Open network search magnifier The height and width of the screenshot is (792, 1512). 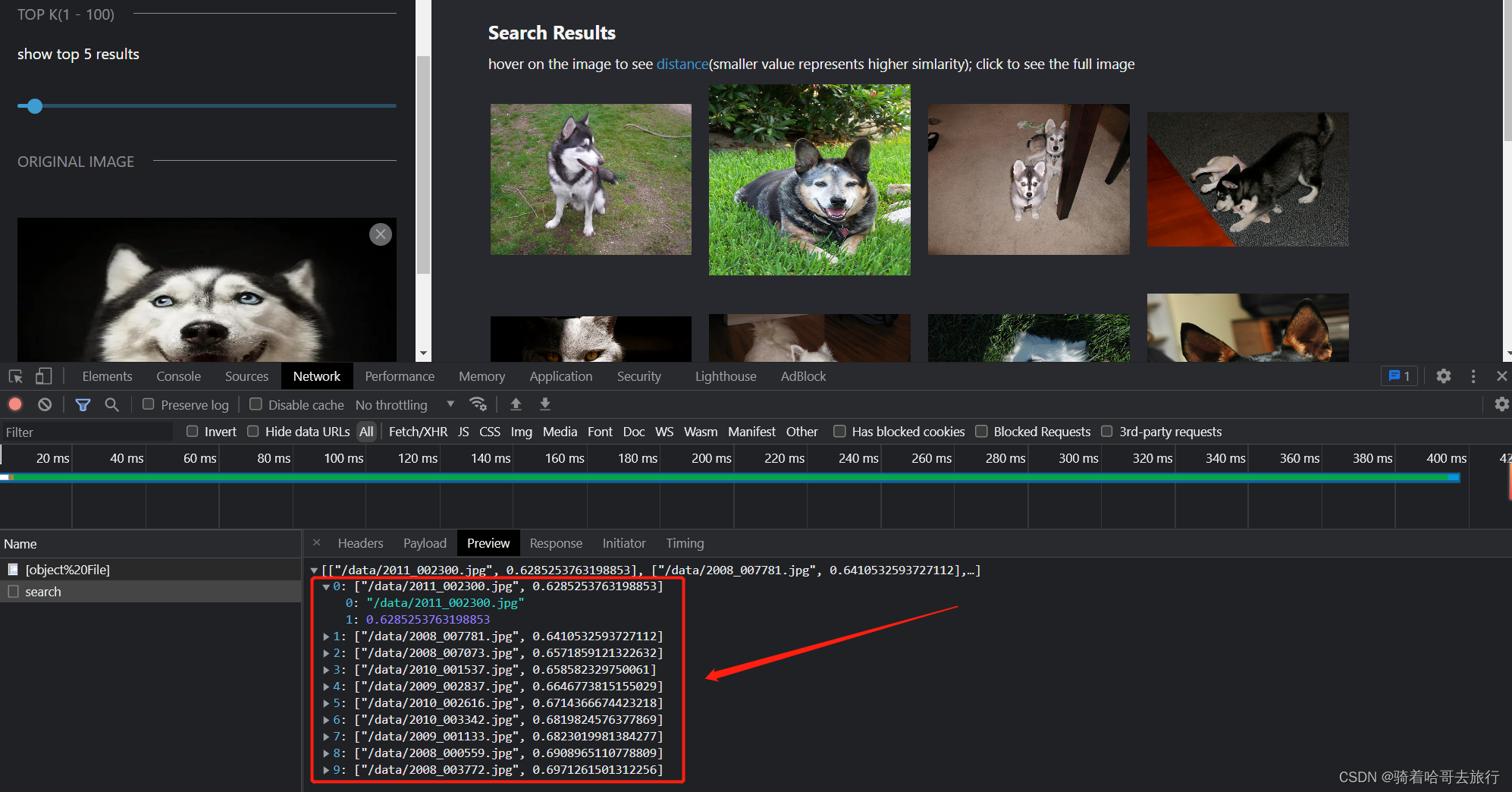111,404
